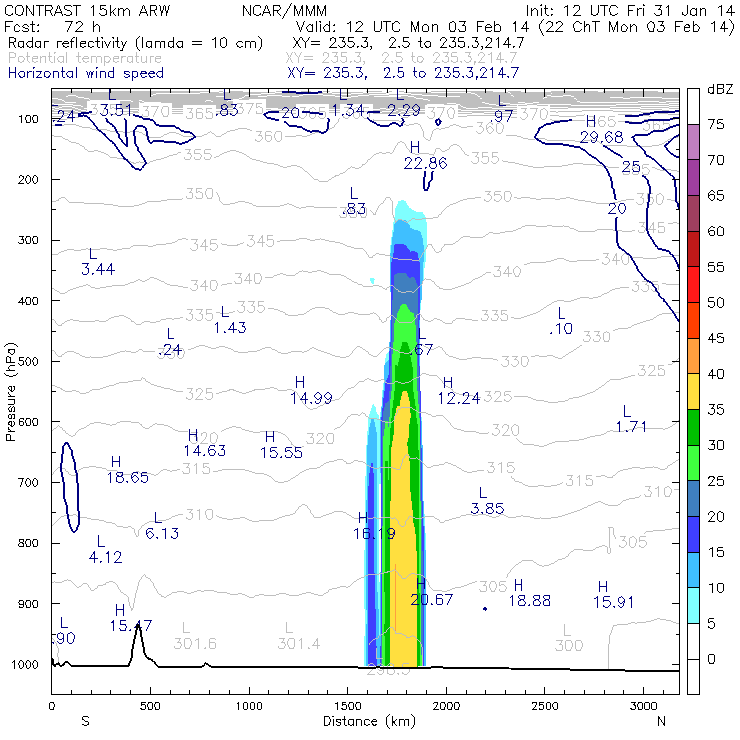Viewport: 740px width, 740px height.
Task: Click the wind minimum value '6.13'
Action: (162, 534)
